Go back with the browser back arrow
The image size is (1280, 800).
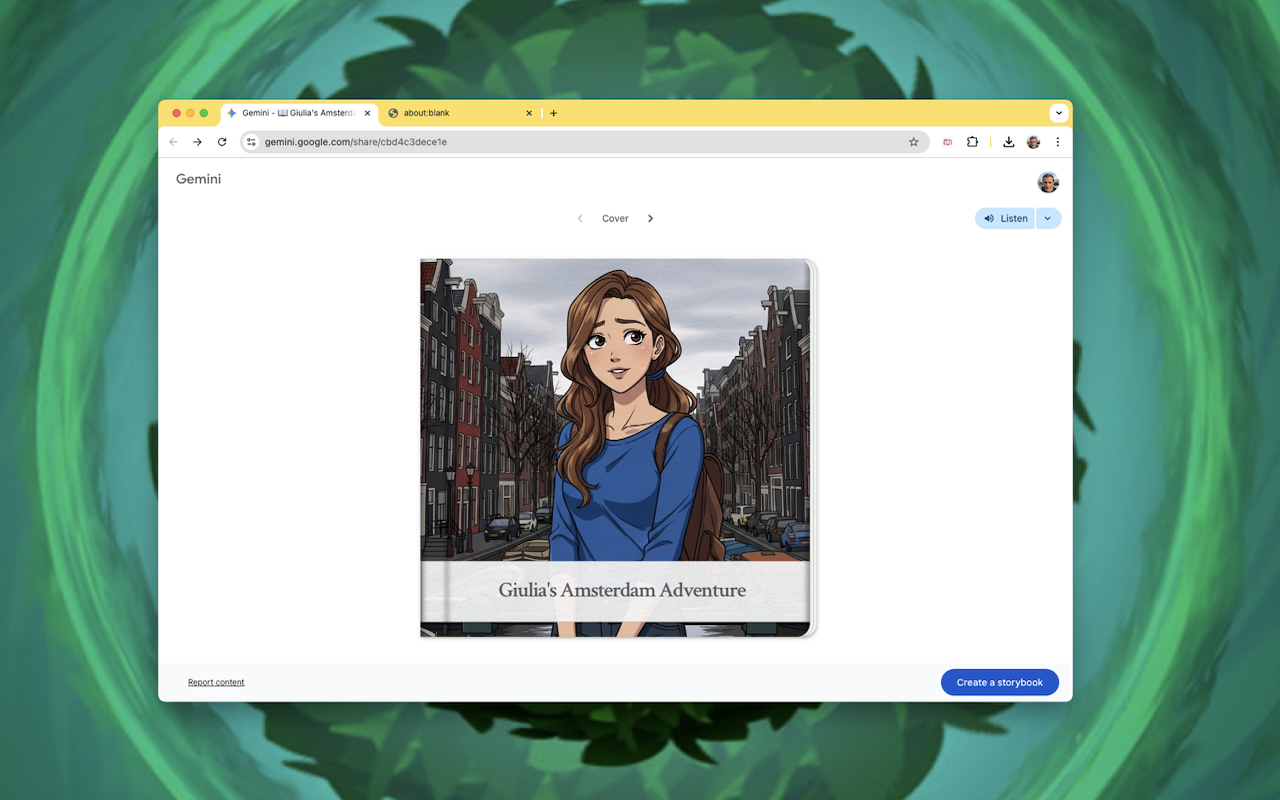click(173, 142)
